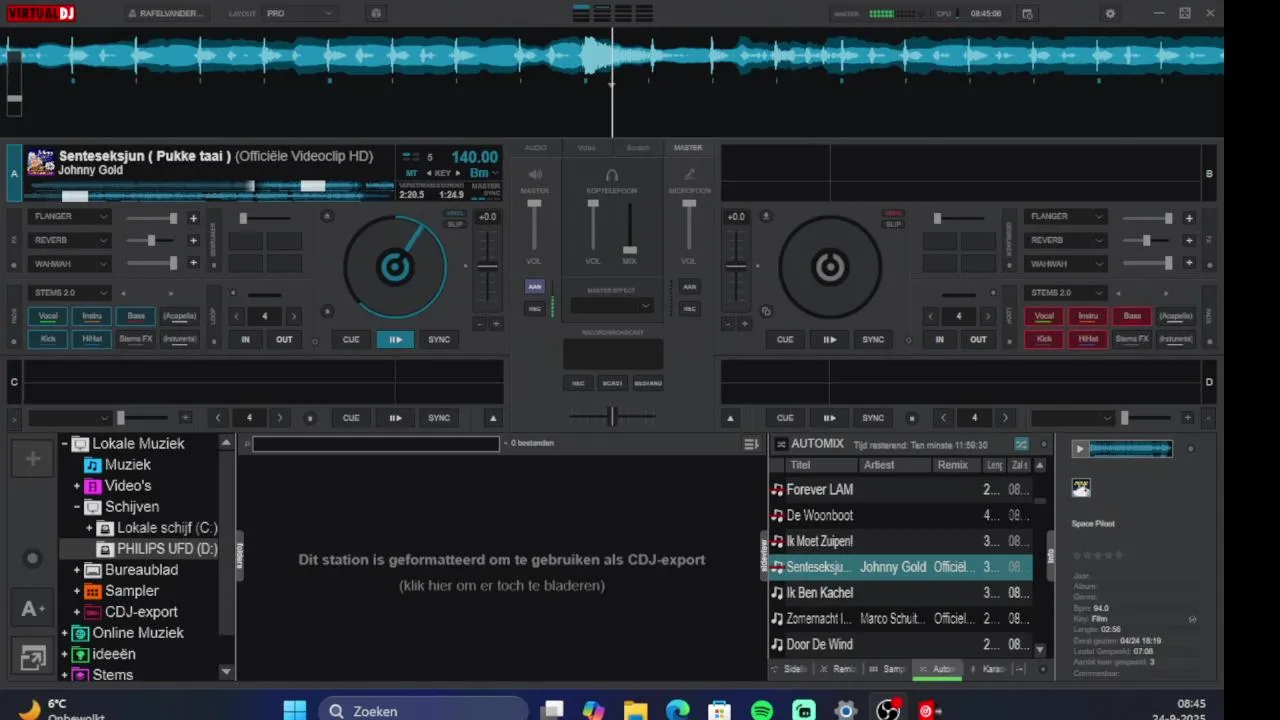Screen dimensions: 1280x720
Task: Switch to the Scratch mixer tab
Action: point(638,147)
